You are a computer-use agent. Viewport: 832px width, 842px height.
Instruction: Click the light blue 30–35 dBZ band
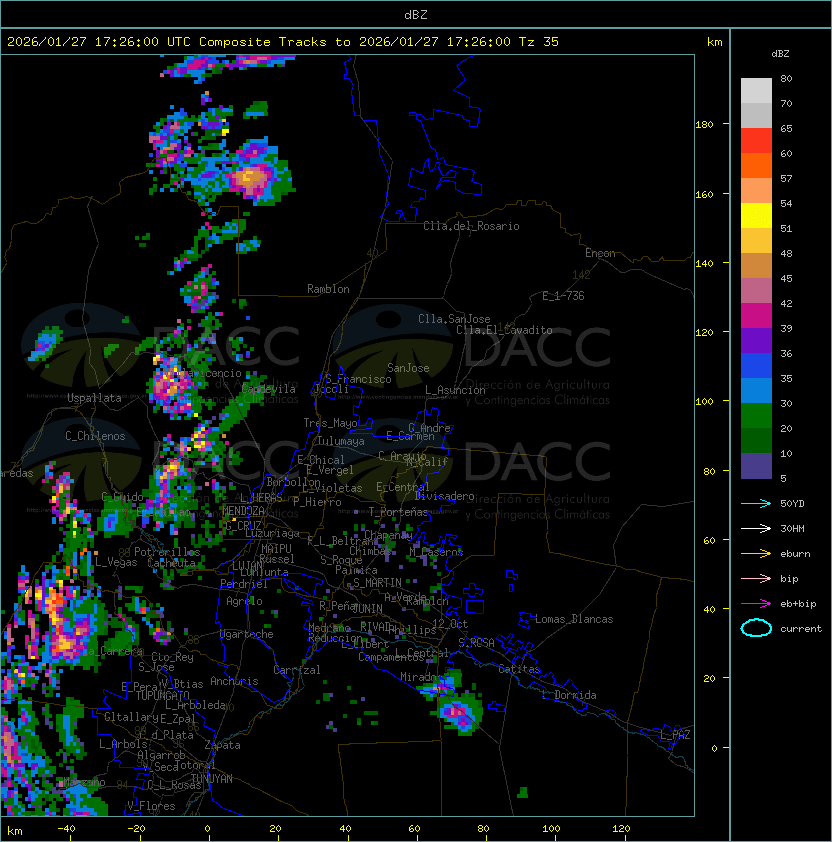[x=756, y=391]
